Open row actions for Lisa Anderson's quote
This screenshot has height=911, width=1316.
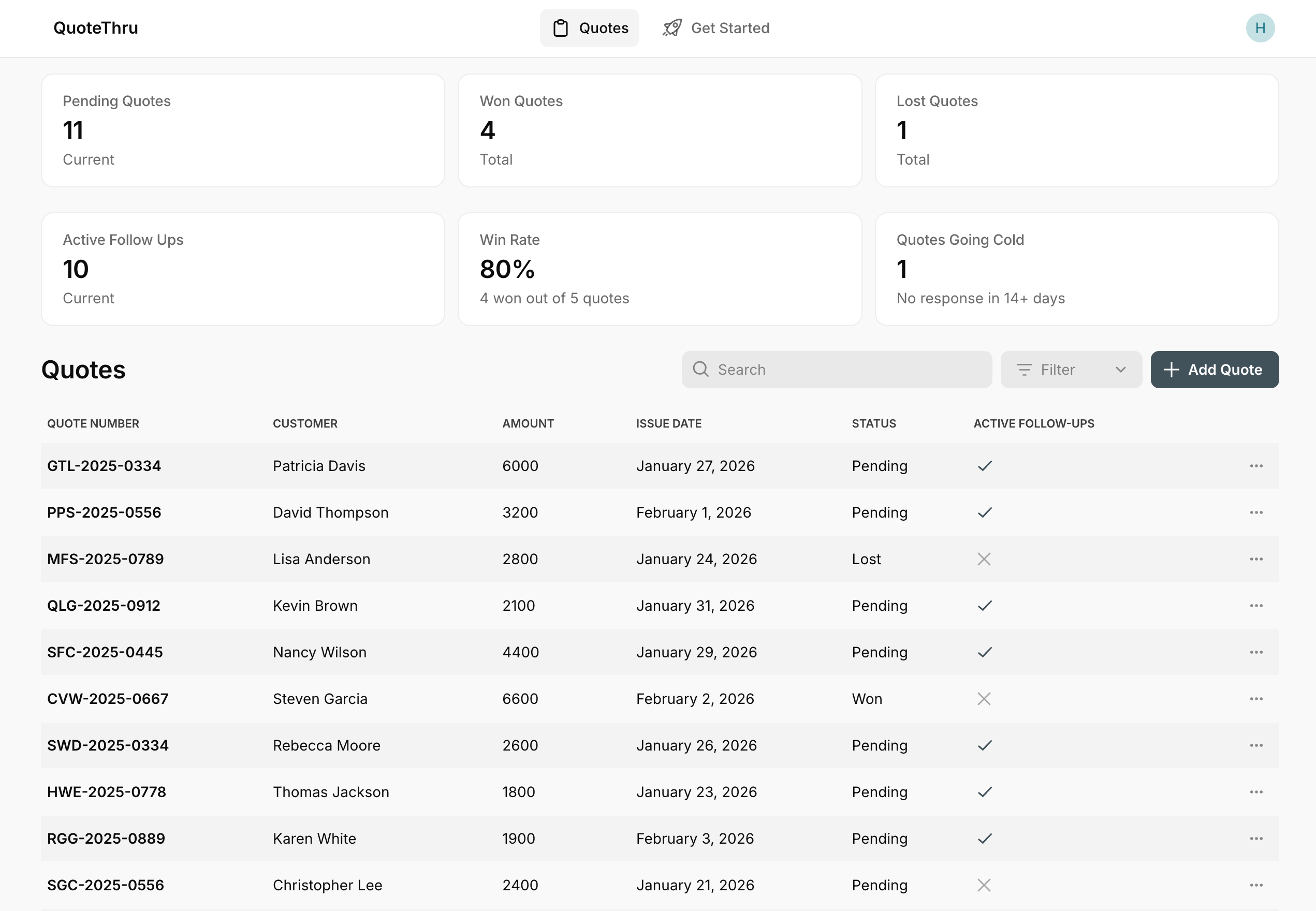point(1255,559)
